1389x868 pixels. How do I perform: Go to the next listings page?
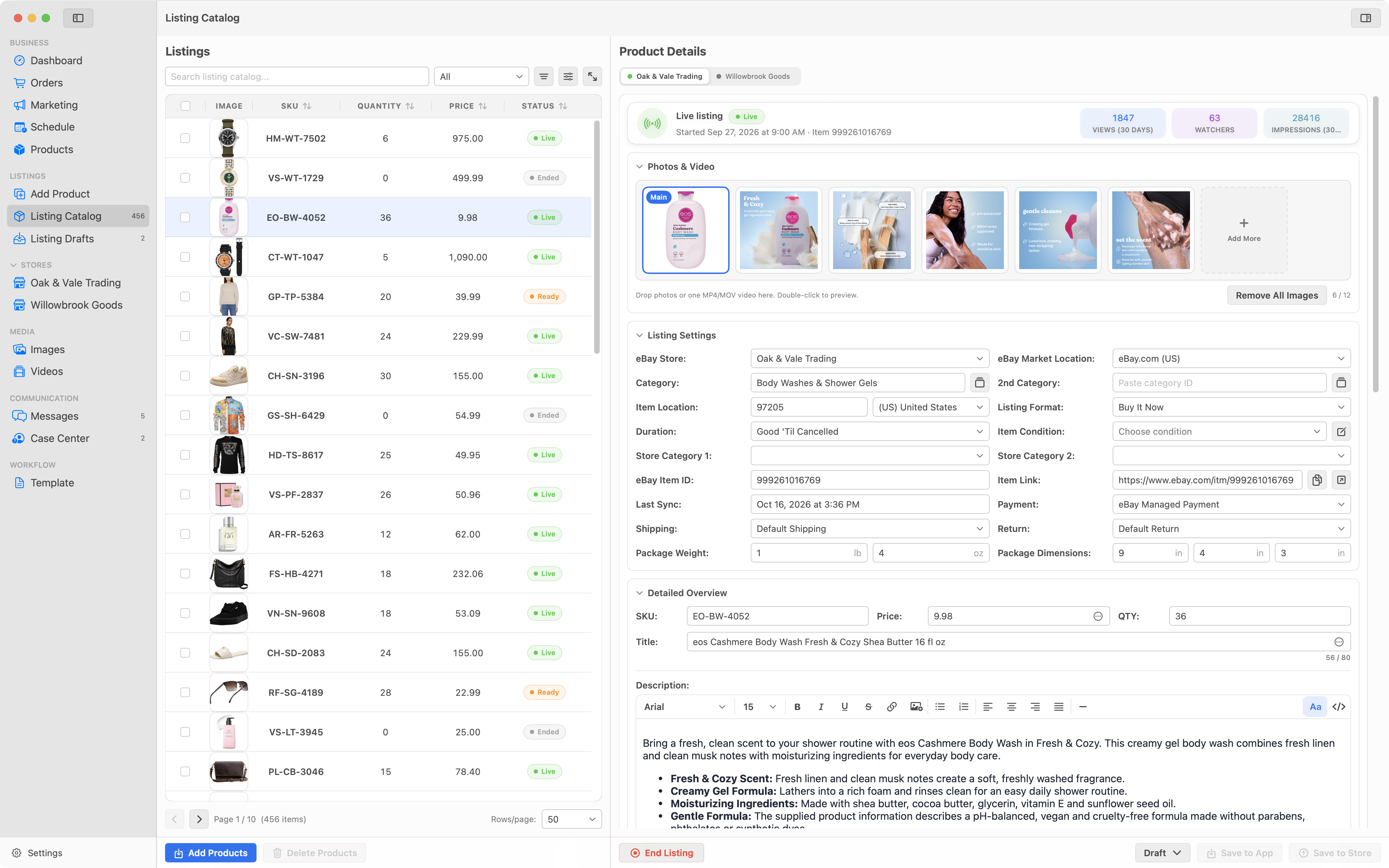tap(199, 819)
